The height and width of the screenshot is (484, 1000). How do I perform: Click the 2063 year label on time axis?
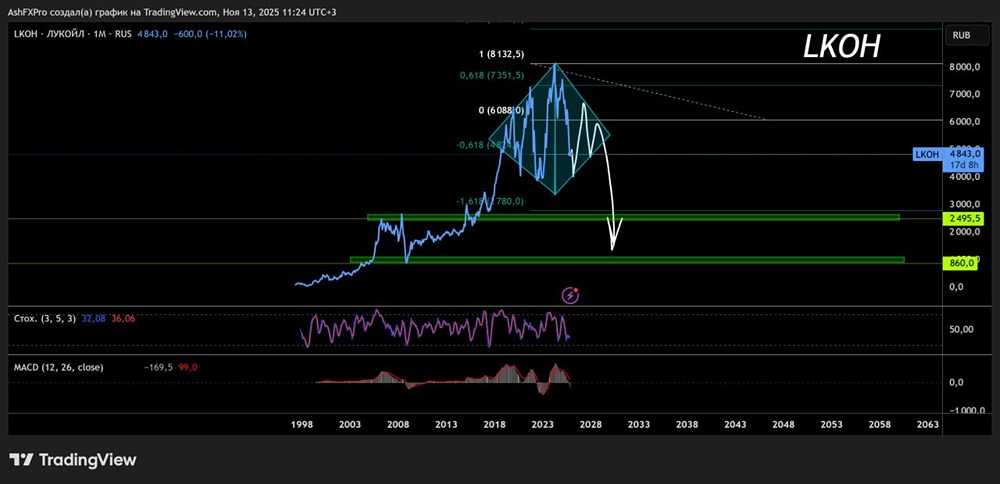[x=927, y=425]
